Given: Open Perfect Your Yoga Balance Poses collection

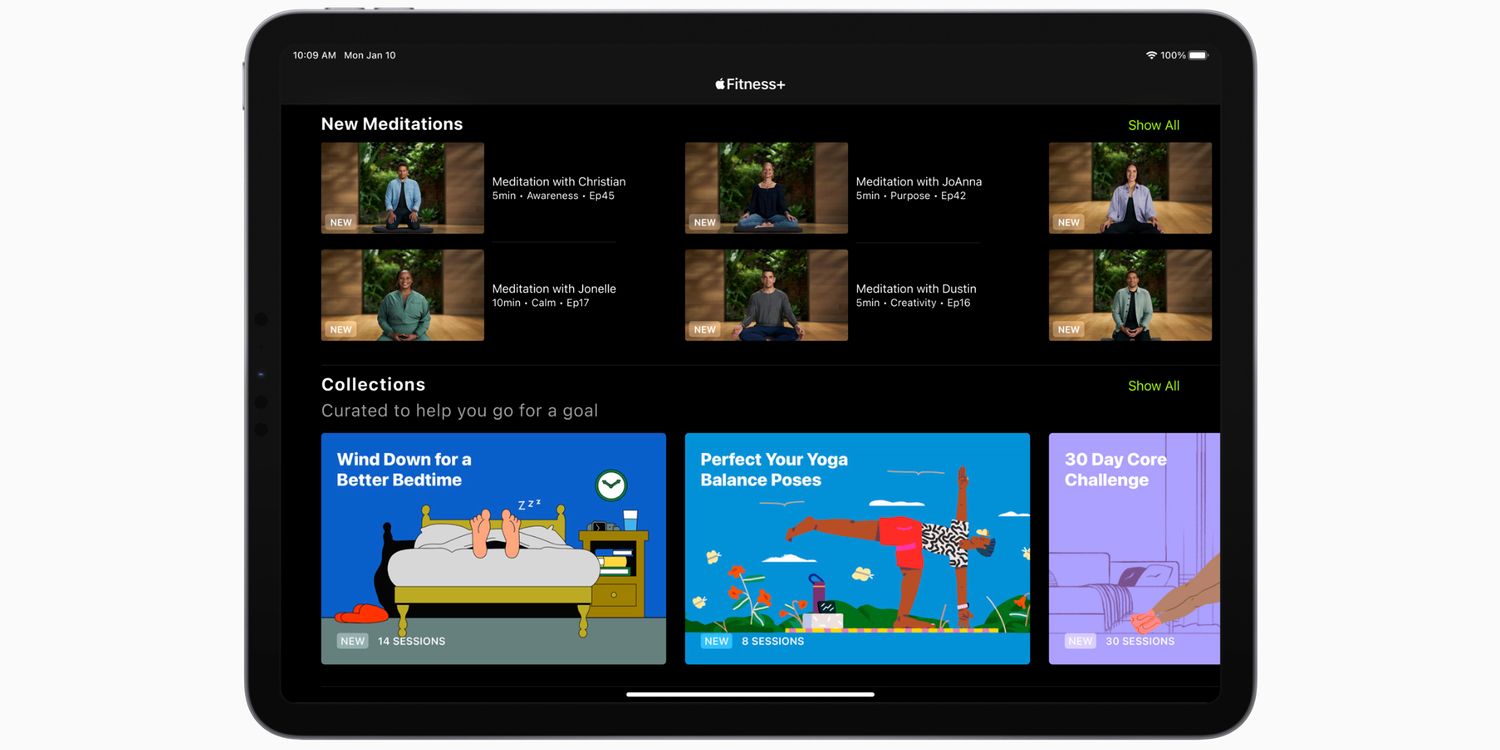Looking at the screenshot, I should (857, 548).
